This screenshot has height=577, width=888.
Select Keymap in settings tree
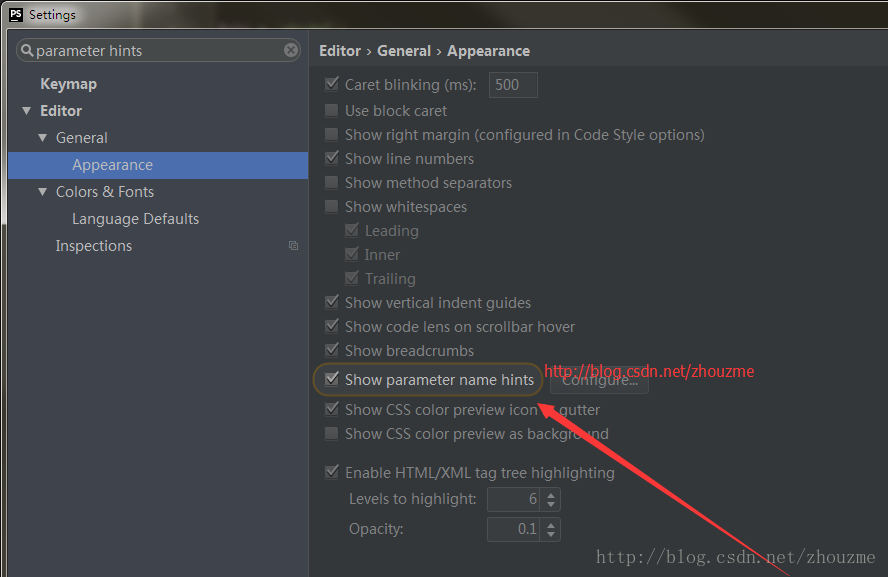[69, 84]
